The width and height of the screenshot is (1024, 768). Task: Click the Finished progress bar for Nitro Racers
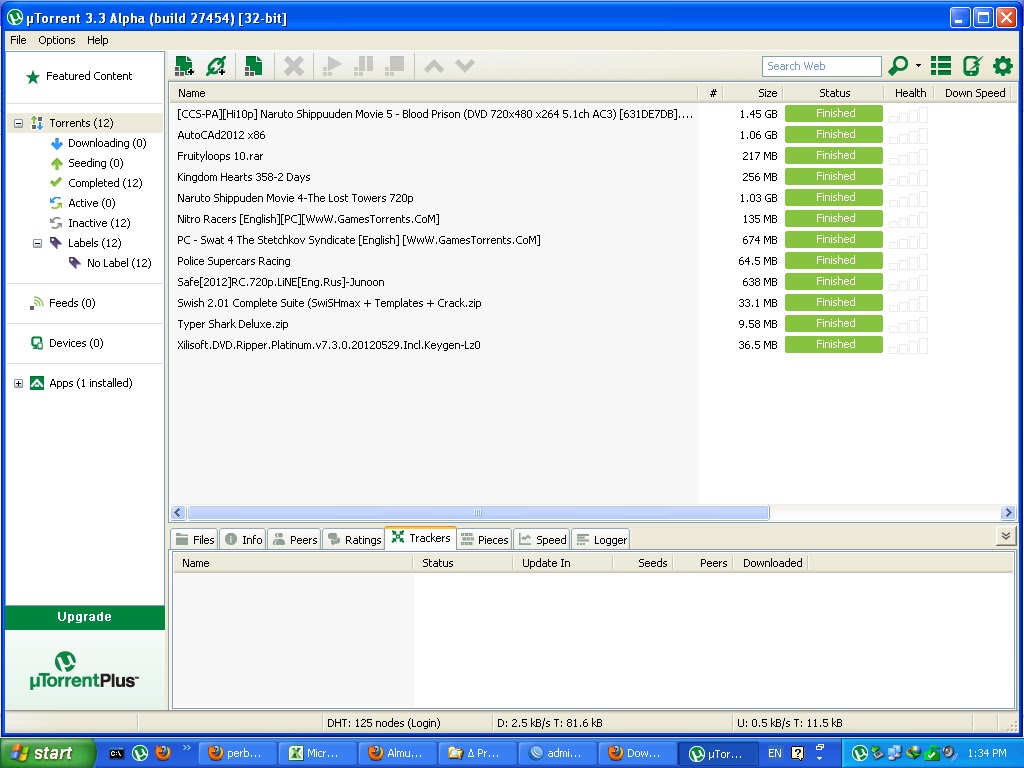tap(834, 218)
